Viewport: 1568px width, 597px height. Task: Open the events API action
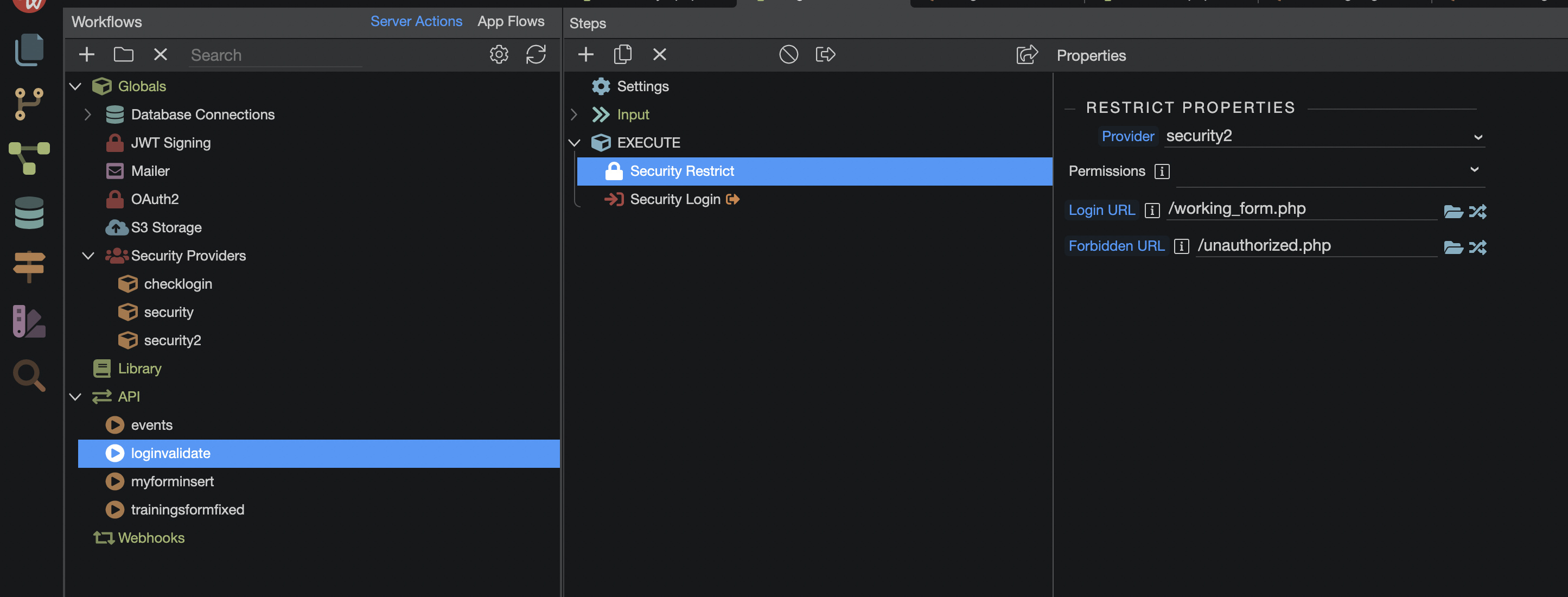[151, 425]
